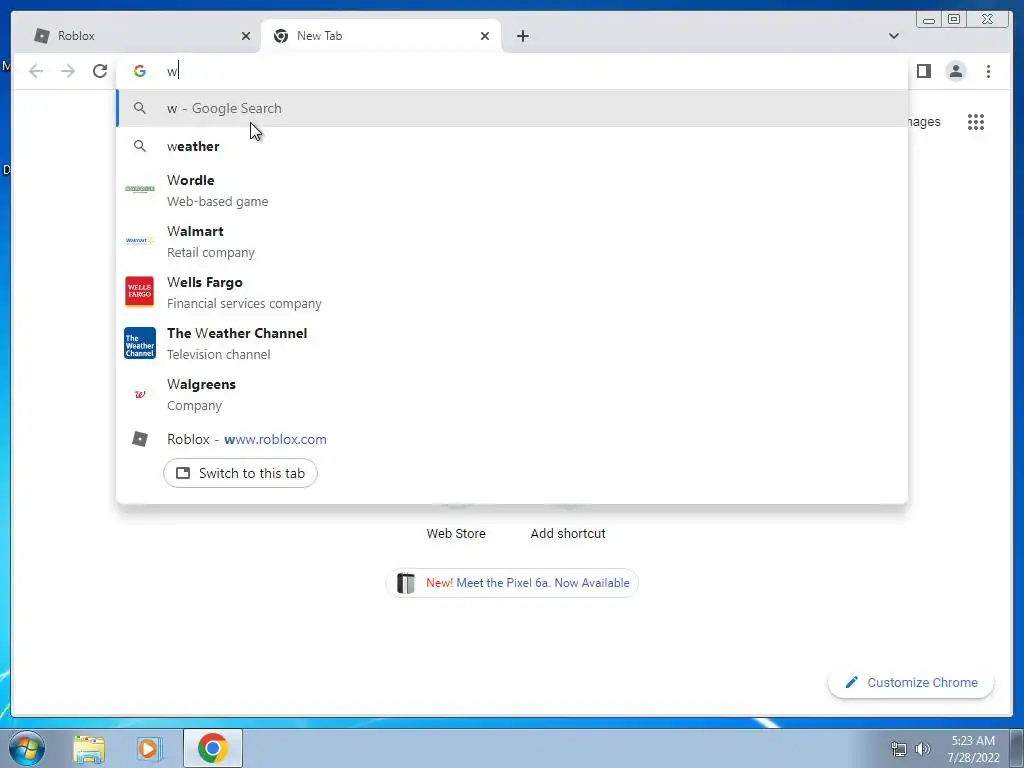The height and width of the screenshot is (768, 1024).
Task: Select The Weather Channel suggestion
Action: (512, 343)
